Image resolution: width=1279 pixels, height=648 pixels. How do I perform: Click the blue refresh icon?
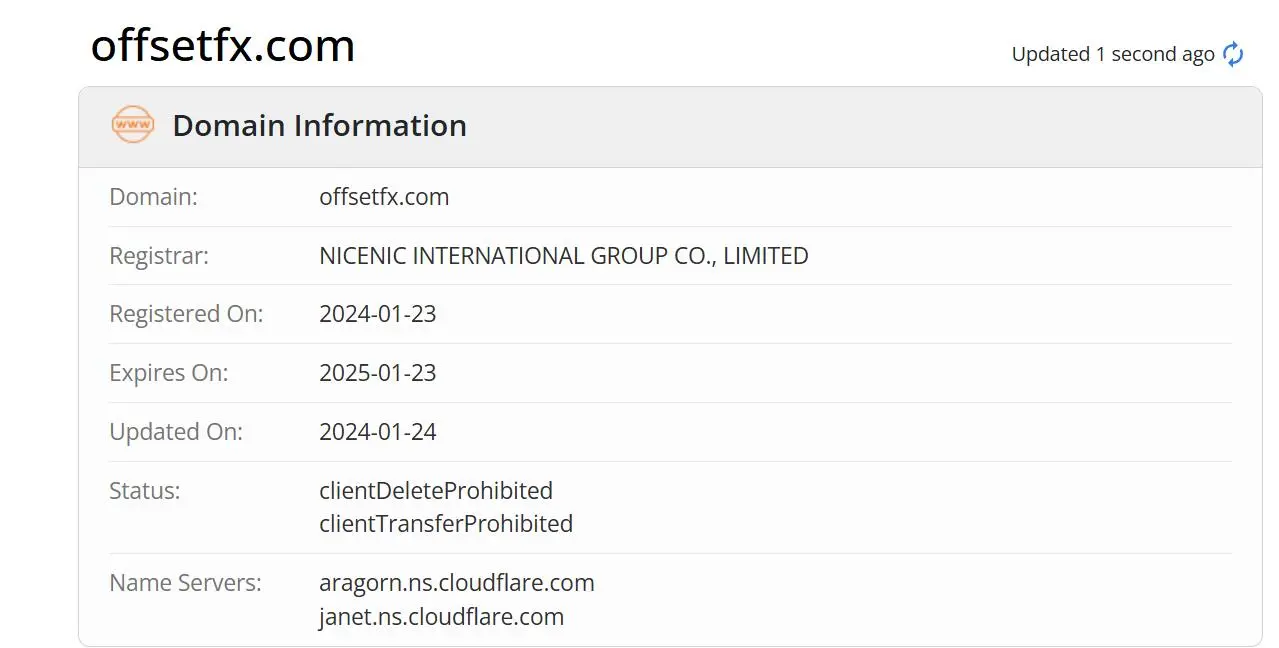(1233, 54)
